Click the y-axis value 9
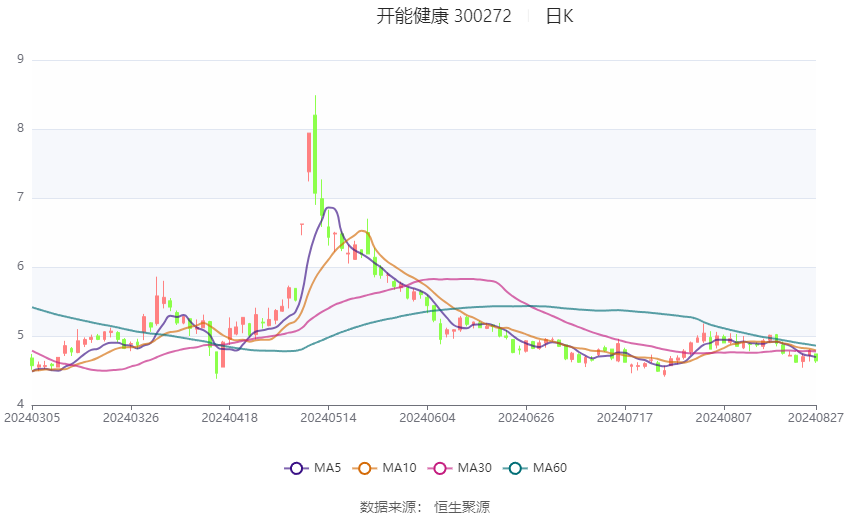This screenshot has height=517, width=850. tap(21, 59)
